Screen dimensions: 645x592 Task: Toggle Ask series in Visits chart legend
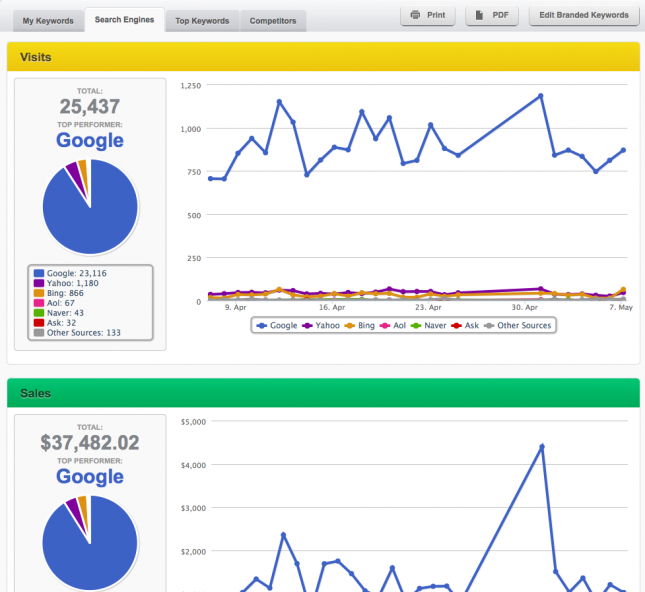[x=465, y=325]
